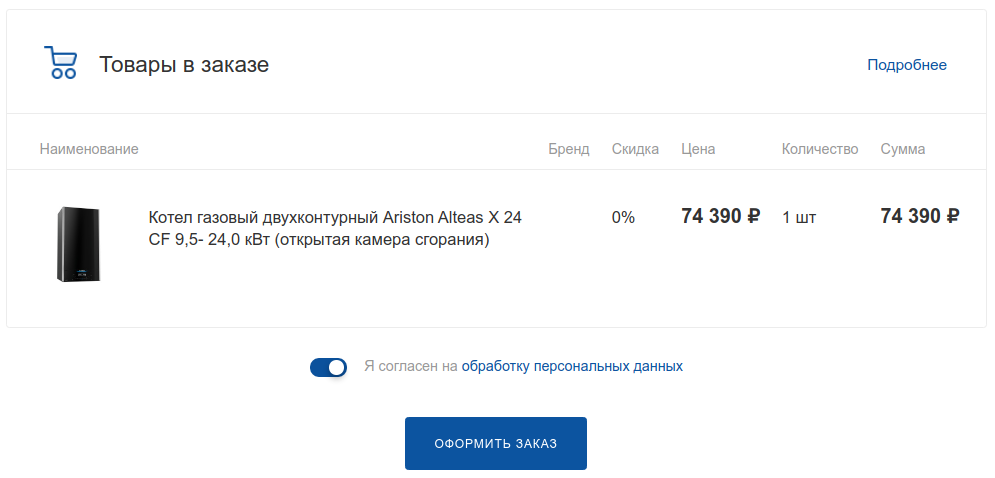Click the Скидка column header
The image size is (995, 478).
coord(635,149)
